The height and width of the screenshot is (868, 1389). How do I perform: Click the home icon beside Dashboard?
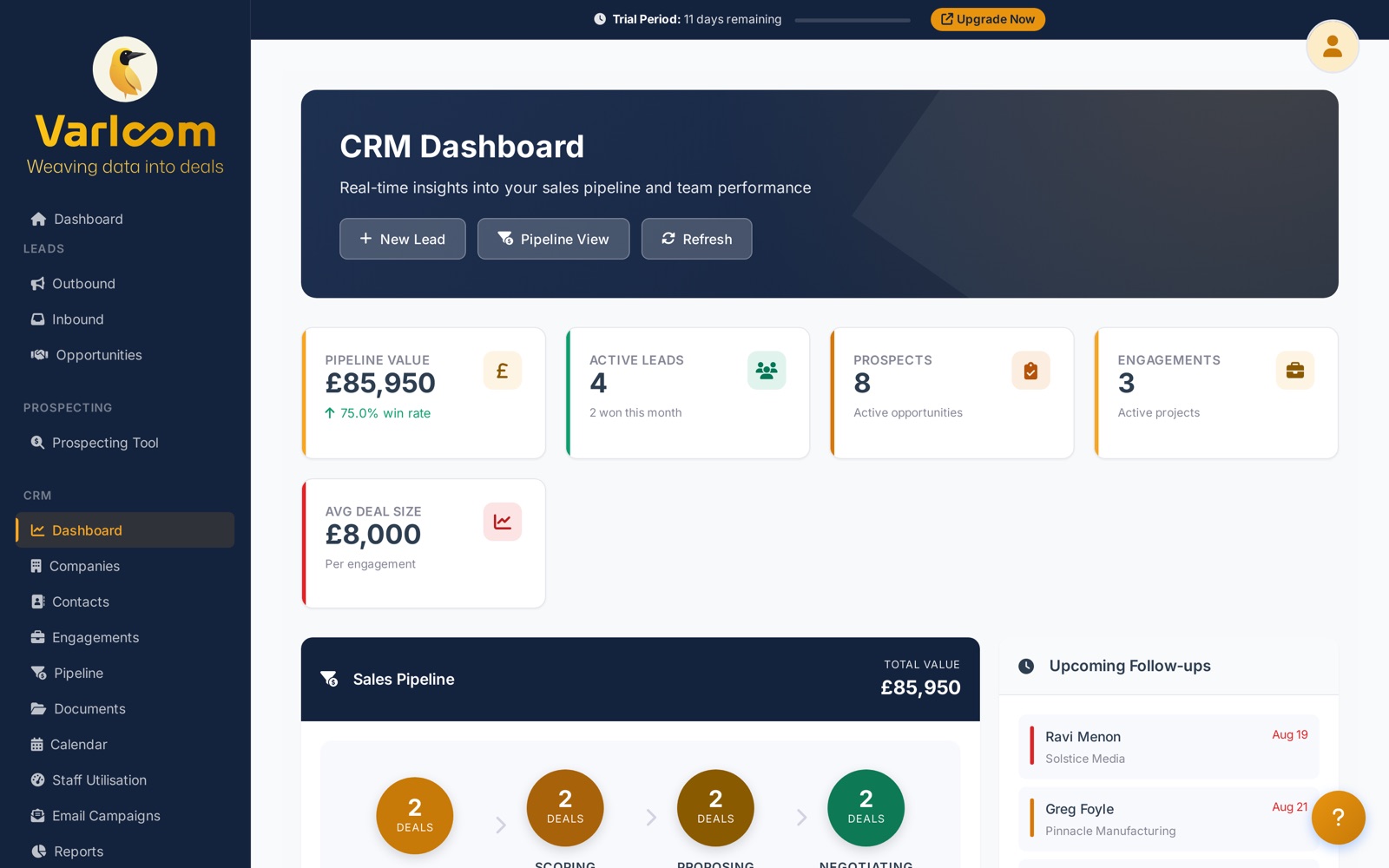pos(38,219)
